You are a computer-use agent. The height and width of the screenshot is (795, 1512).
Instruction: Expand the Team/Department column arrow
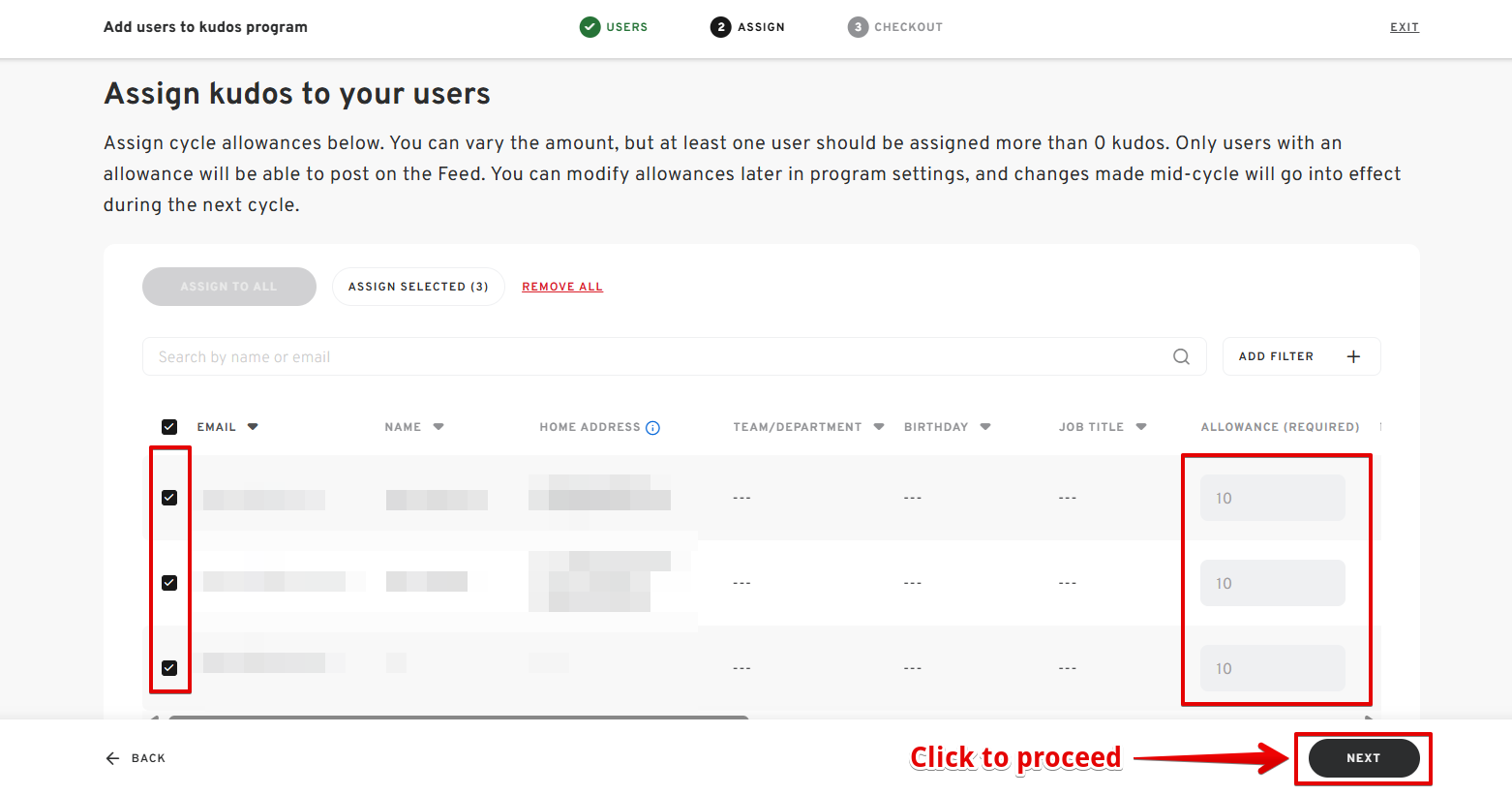tap(879, 427)
